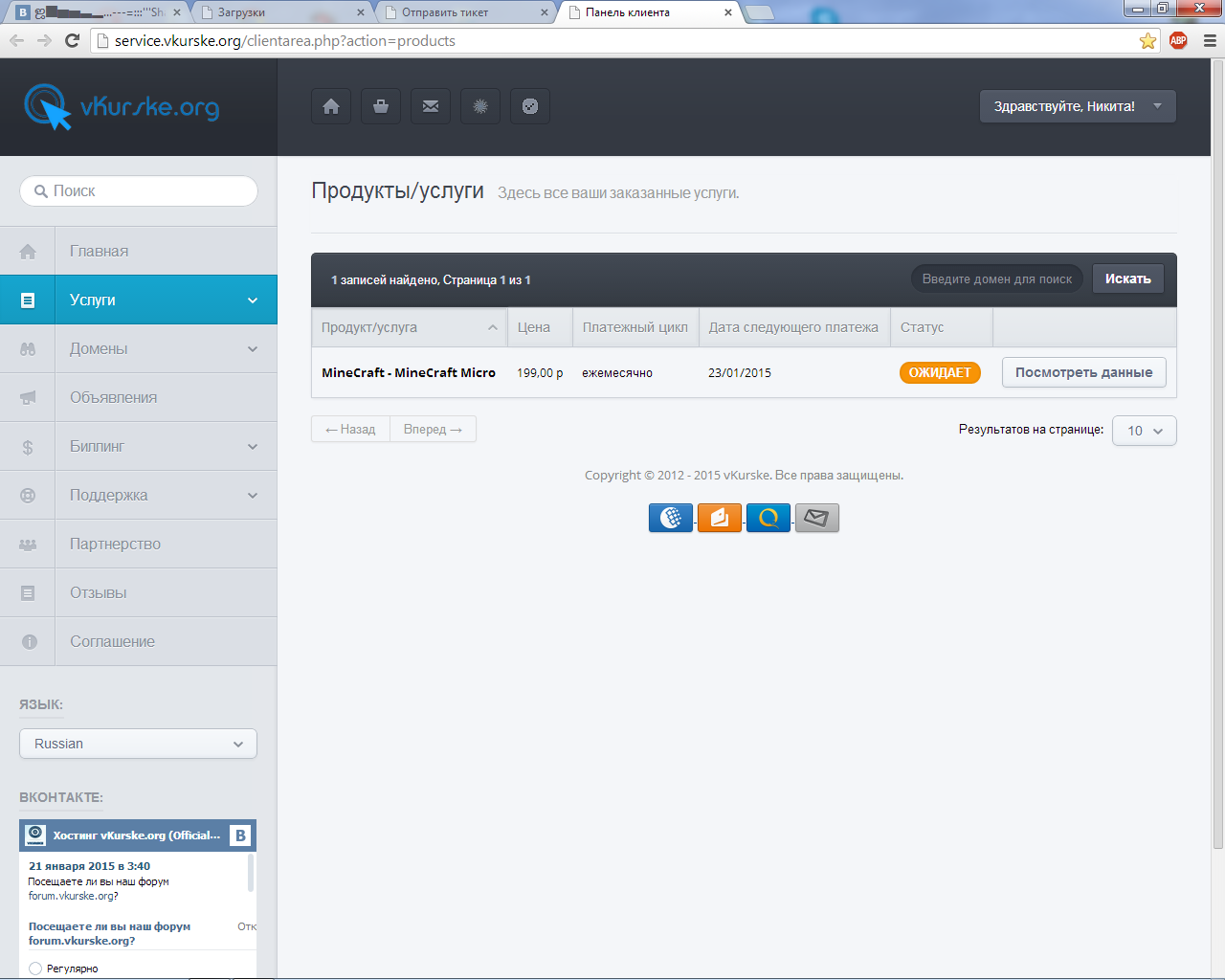Open the Adblock Plus extension icon
Viewport: 1225px width, 980px height.
tap(1178, 40)
